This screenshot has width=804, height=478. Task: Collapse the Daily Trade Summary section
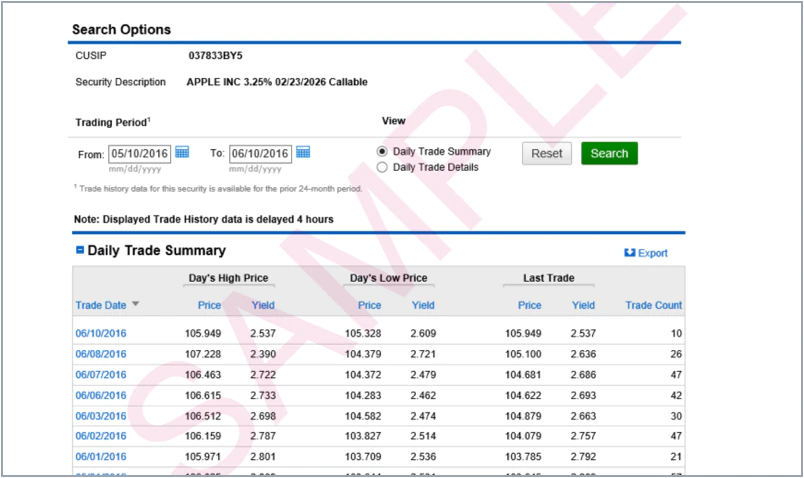pos(80,251)
